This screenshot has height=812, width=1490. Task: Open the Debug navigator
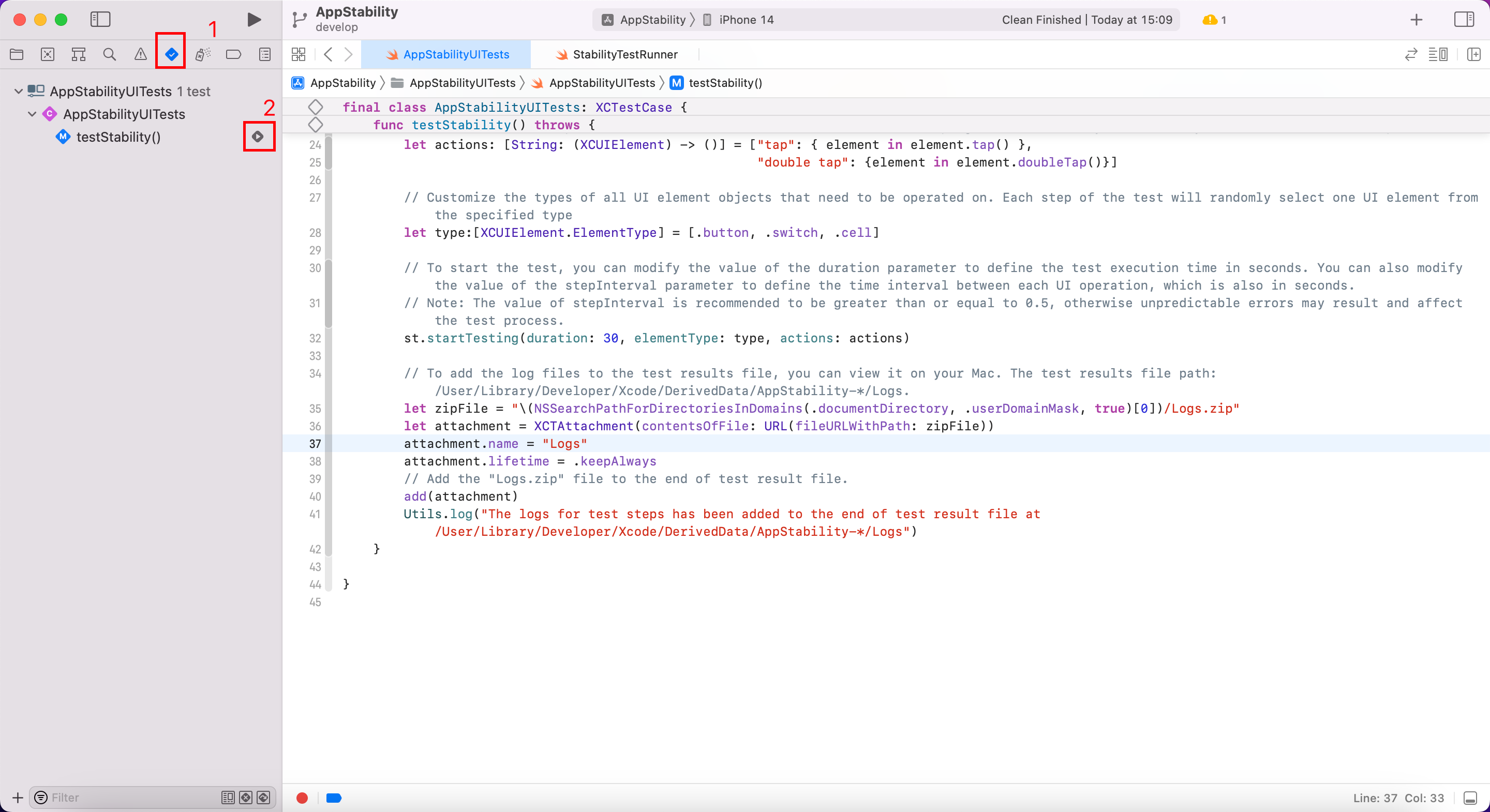(x=202, y=54)
